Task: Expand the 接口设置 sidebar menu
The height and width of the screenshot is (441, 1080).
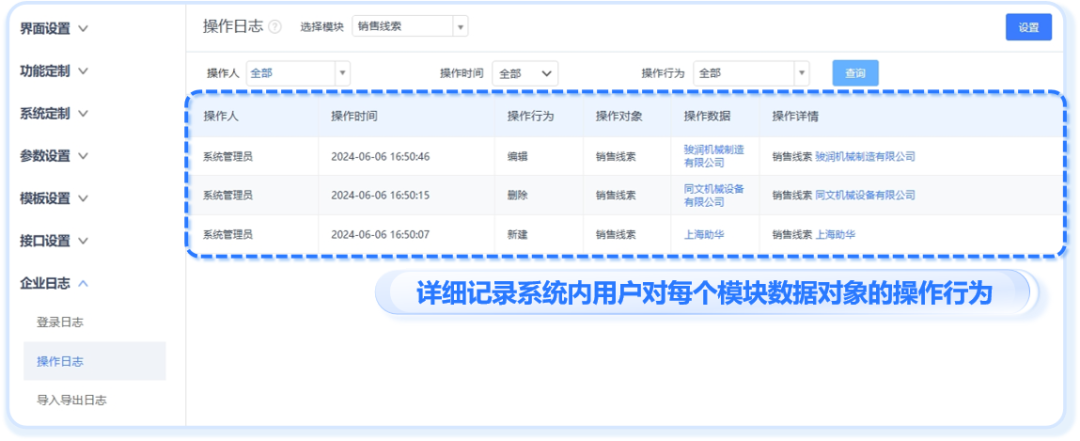Action: [54, 241]
